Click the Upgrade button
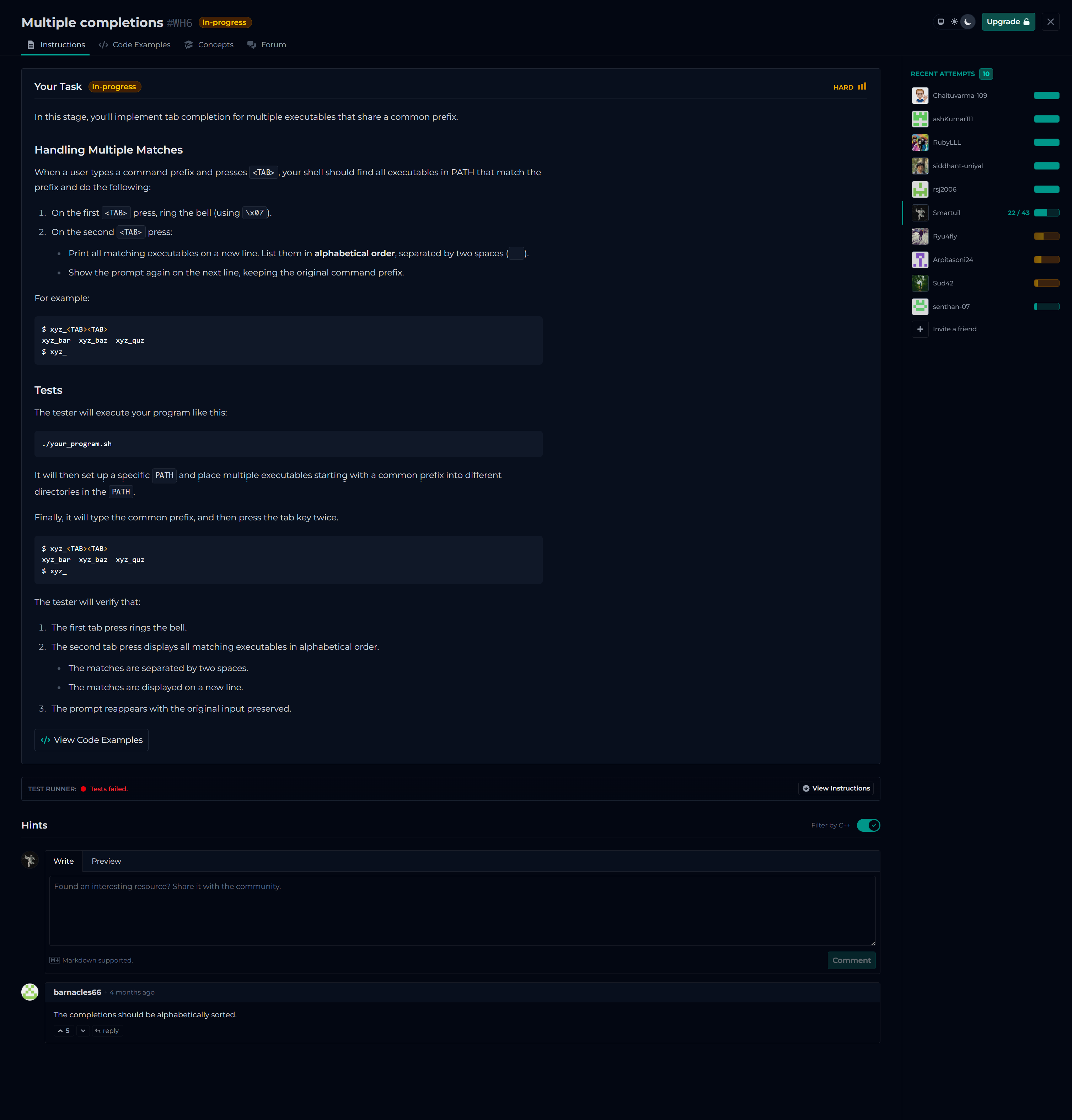 1008,22
